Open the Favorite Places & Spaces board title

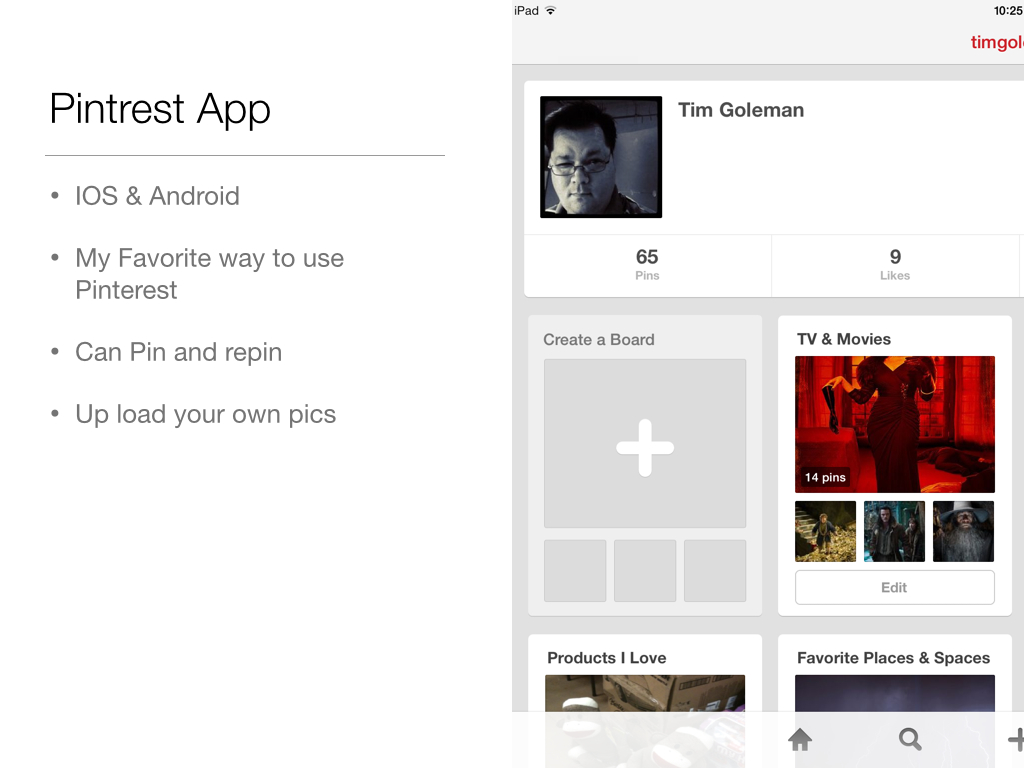click(x=893, y=658)
